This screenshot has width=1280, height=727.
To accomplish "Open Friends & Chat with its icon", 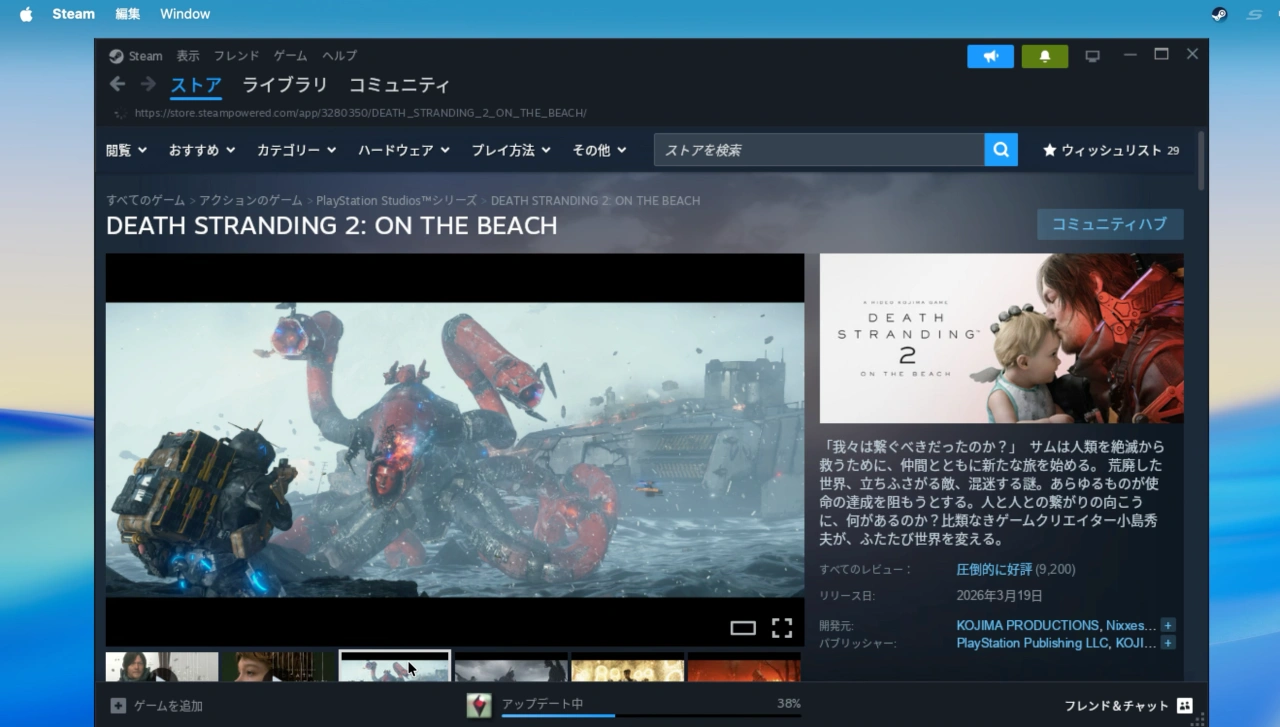I will (1183, 705).
